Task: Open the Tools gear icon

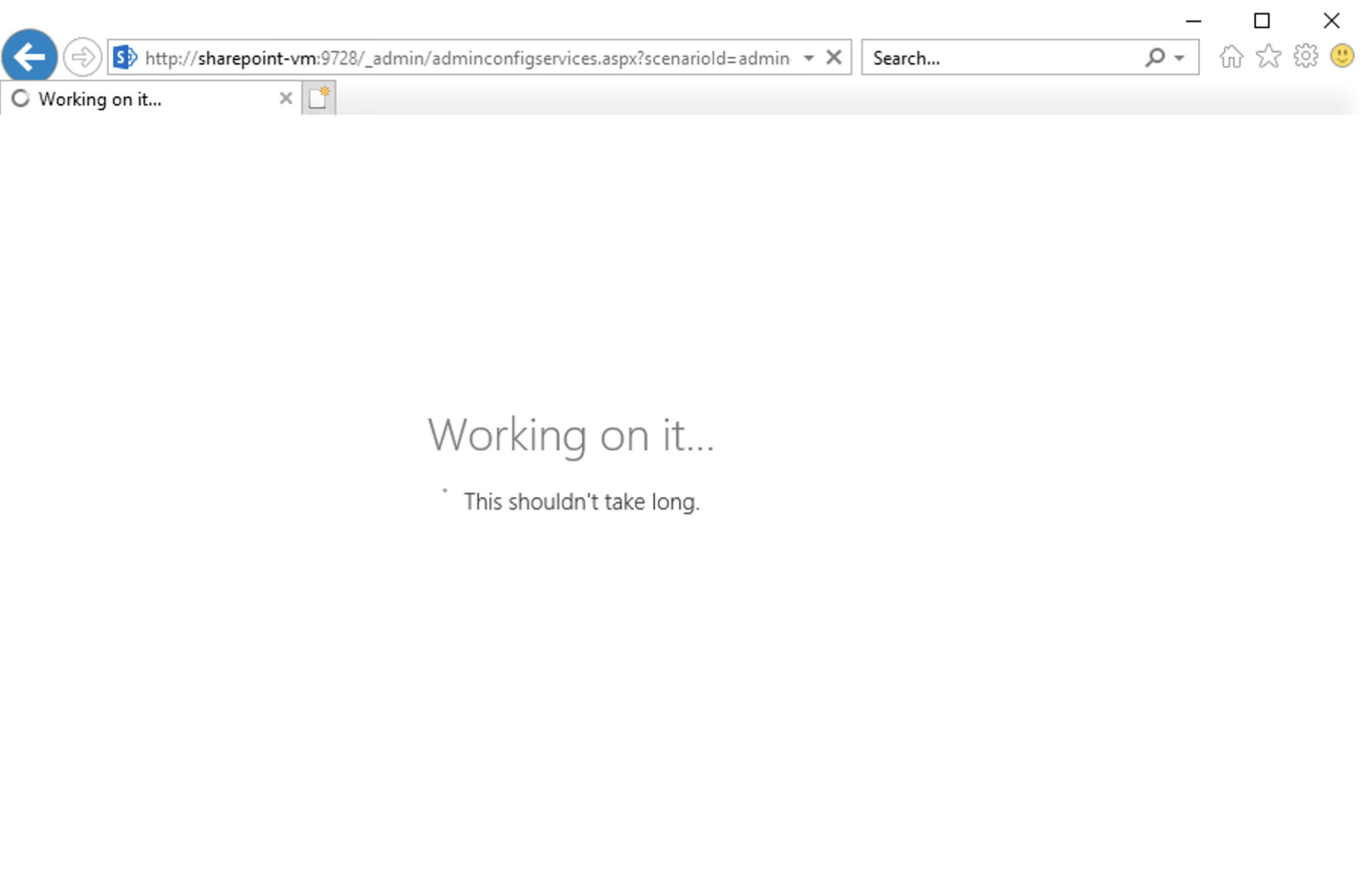Action: tap(1305, 56)
